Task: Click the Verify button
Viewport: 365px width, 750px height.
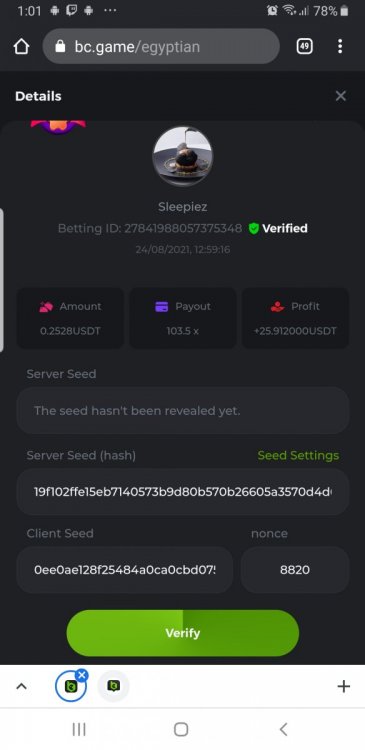Action: [183, 633]
